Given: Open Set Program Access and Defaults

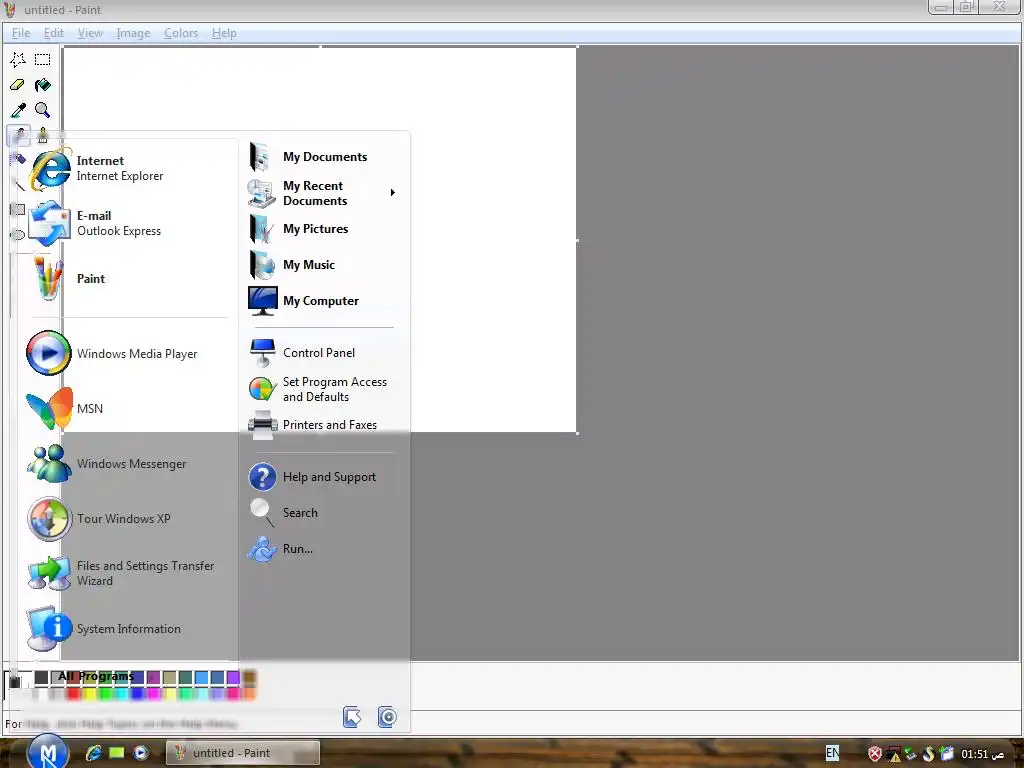Looking at the screenshot, I should coord(323,389).
